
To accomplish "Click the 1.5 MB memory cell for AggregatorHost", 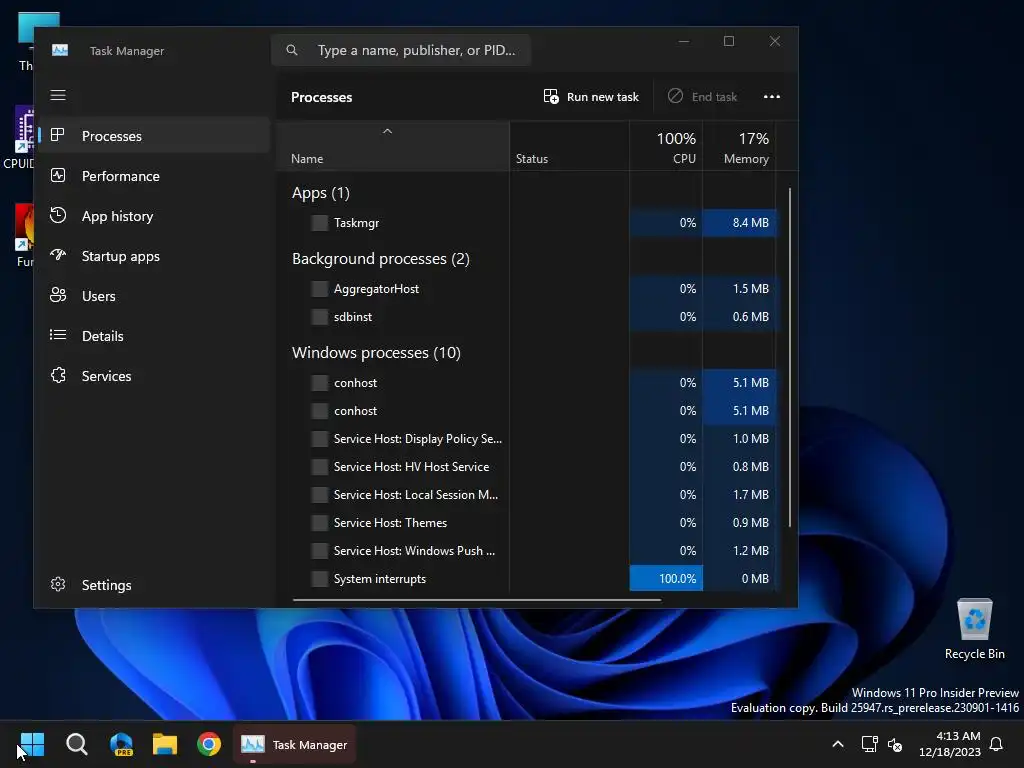I will pos(739,289).
